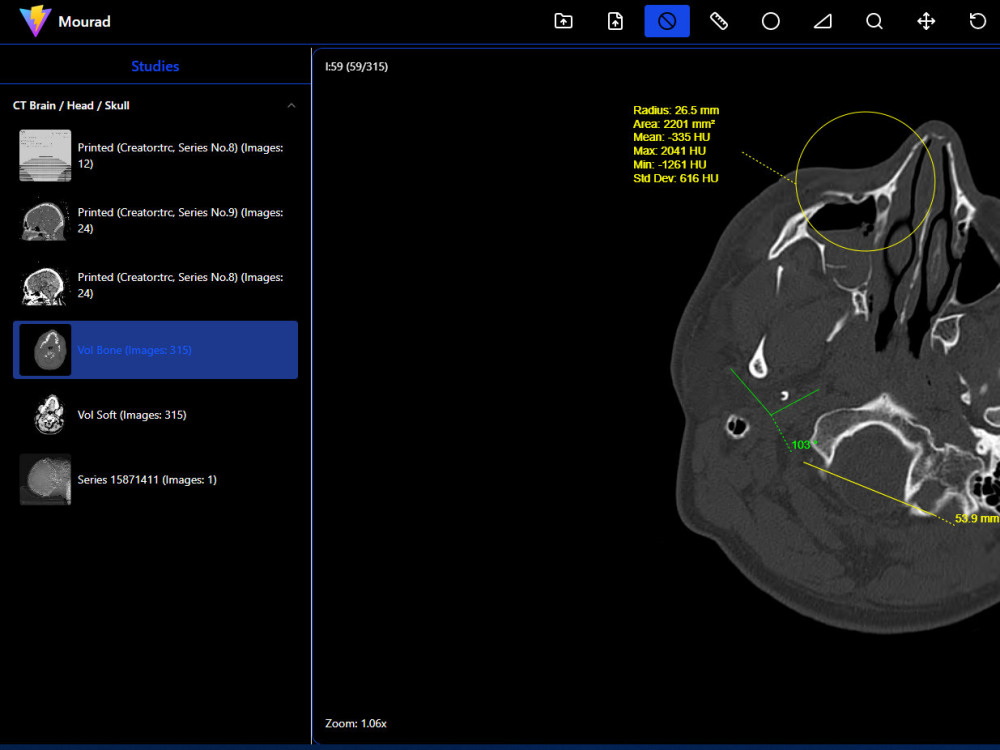Select the Vol Soft series with 315 images
The image size is (1000, 750).
[156, 415]
